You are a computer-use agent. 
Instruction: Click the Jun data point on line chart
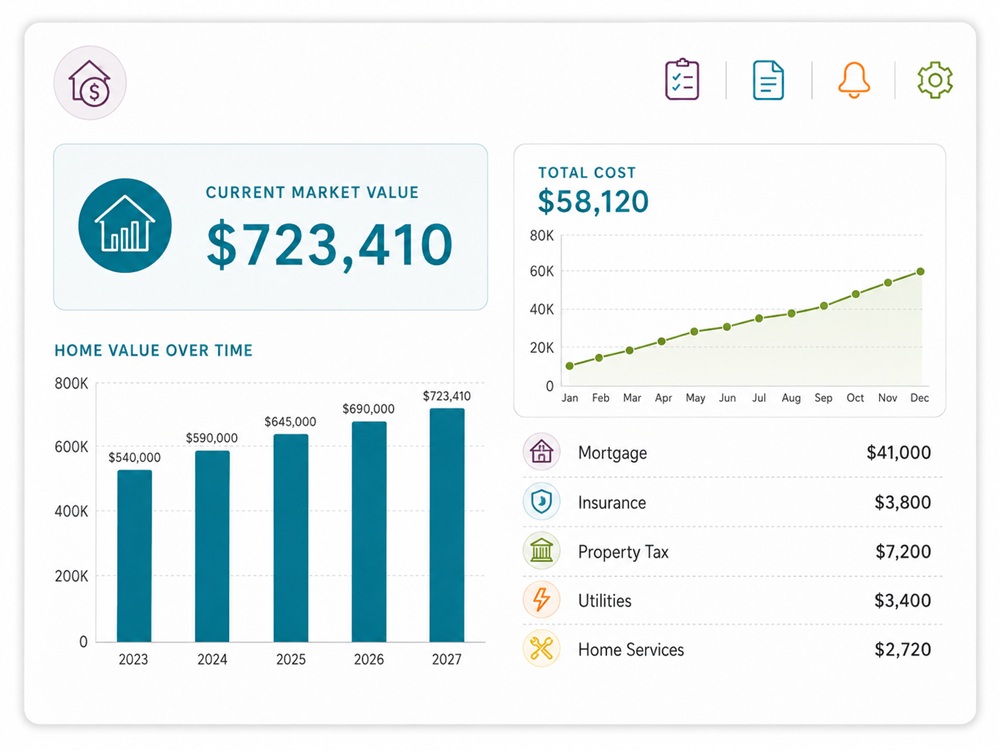pyautogui.click(x=727, y=327)
